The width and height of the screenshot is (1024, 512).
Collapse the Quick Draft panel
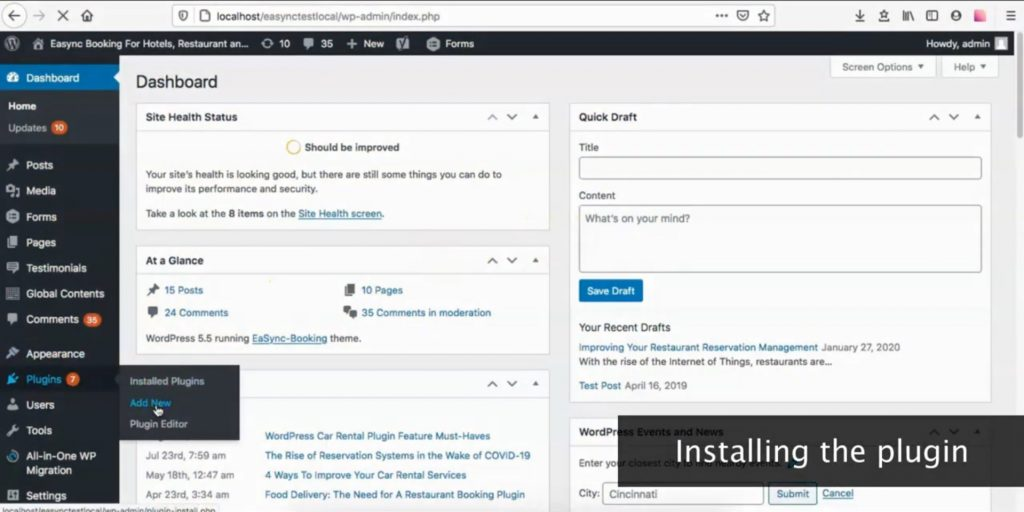pyautogui.click(x=978, y=117)
